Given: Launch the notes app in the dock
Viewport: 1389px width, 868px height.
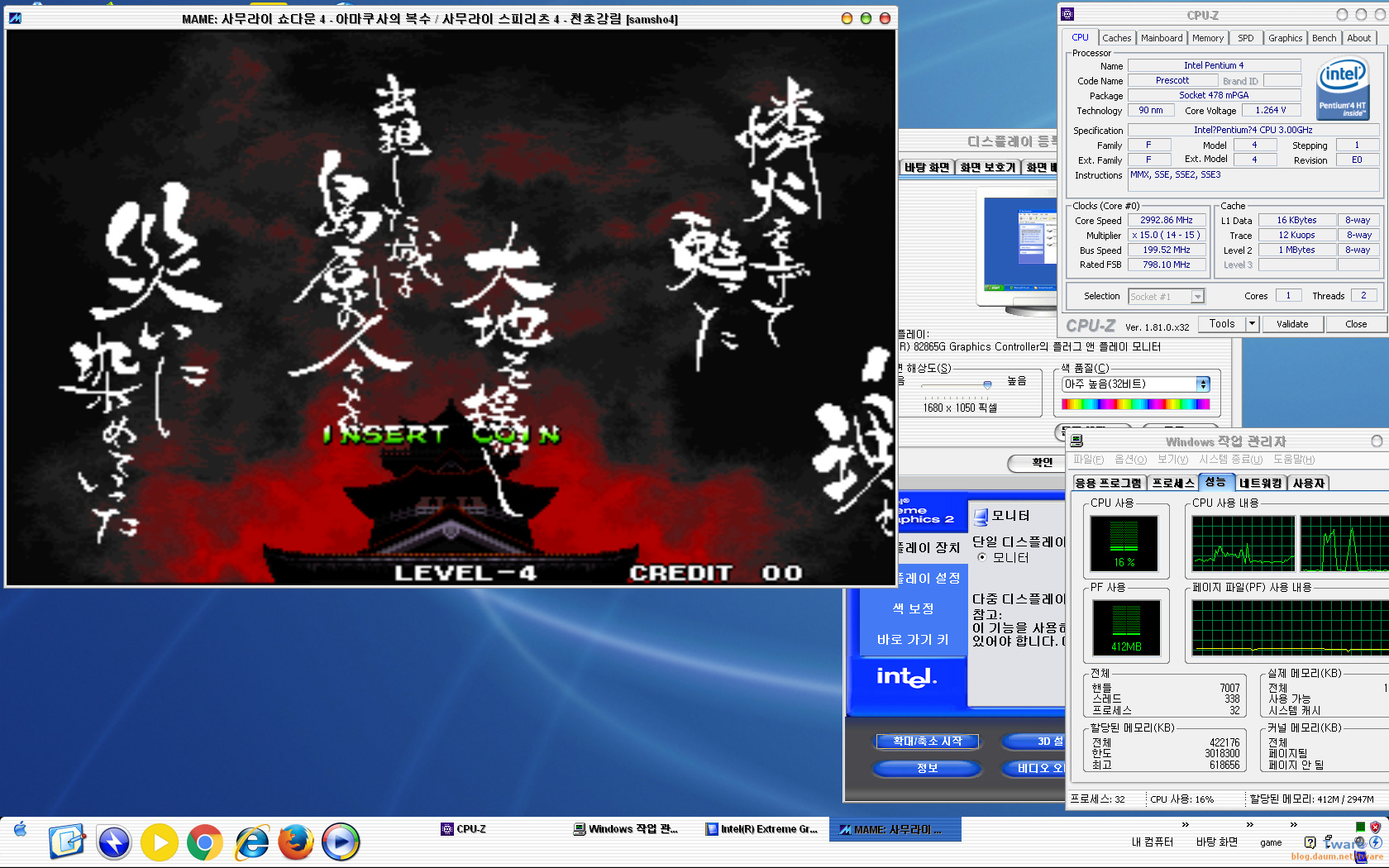Looking at the screenshot, I should coord(67,842).
